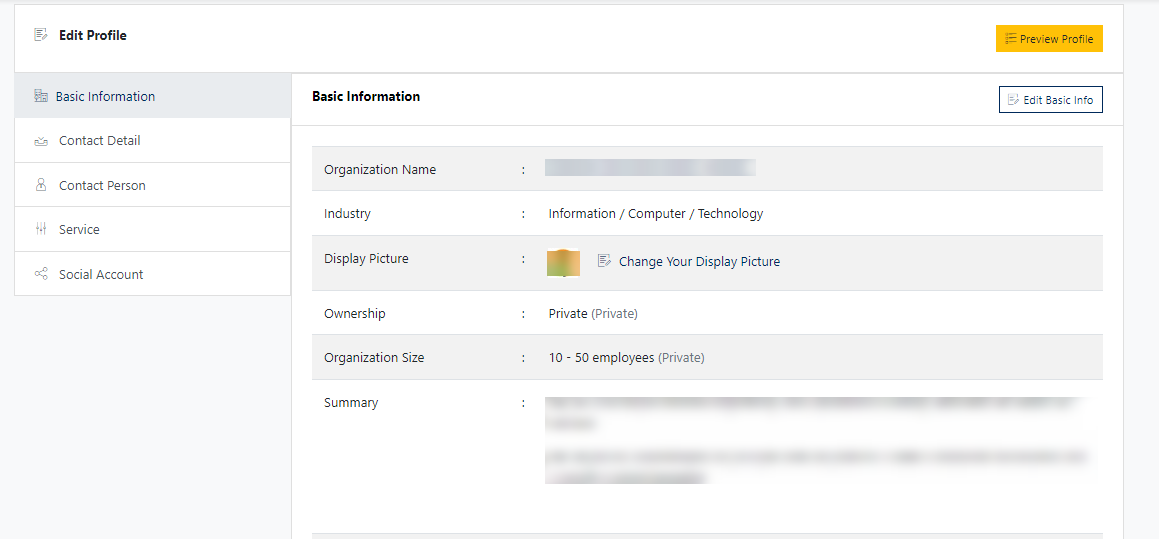Go to the Service section
This screenshot has height=539, width=1159.
point(79,230)
